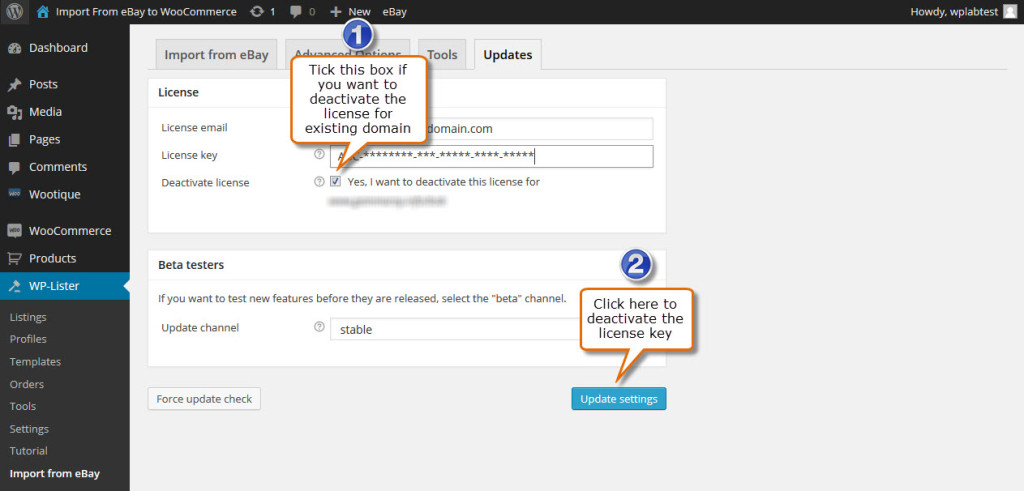Focus the License key input field
Image resolution: width=1024 pixels, height=491 pixels.
coord(491,156)
